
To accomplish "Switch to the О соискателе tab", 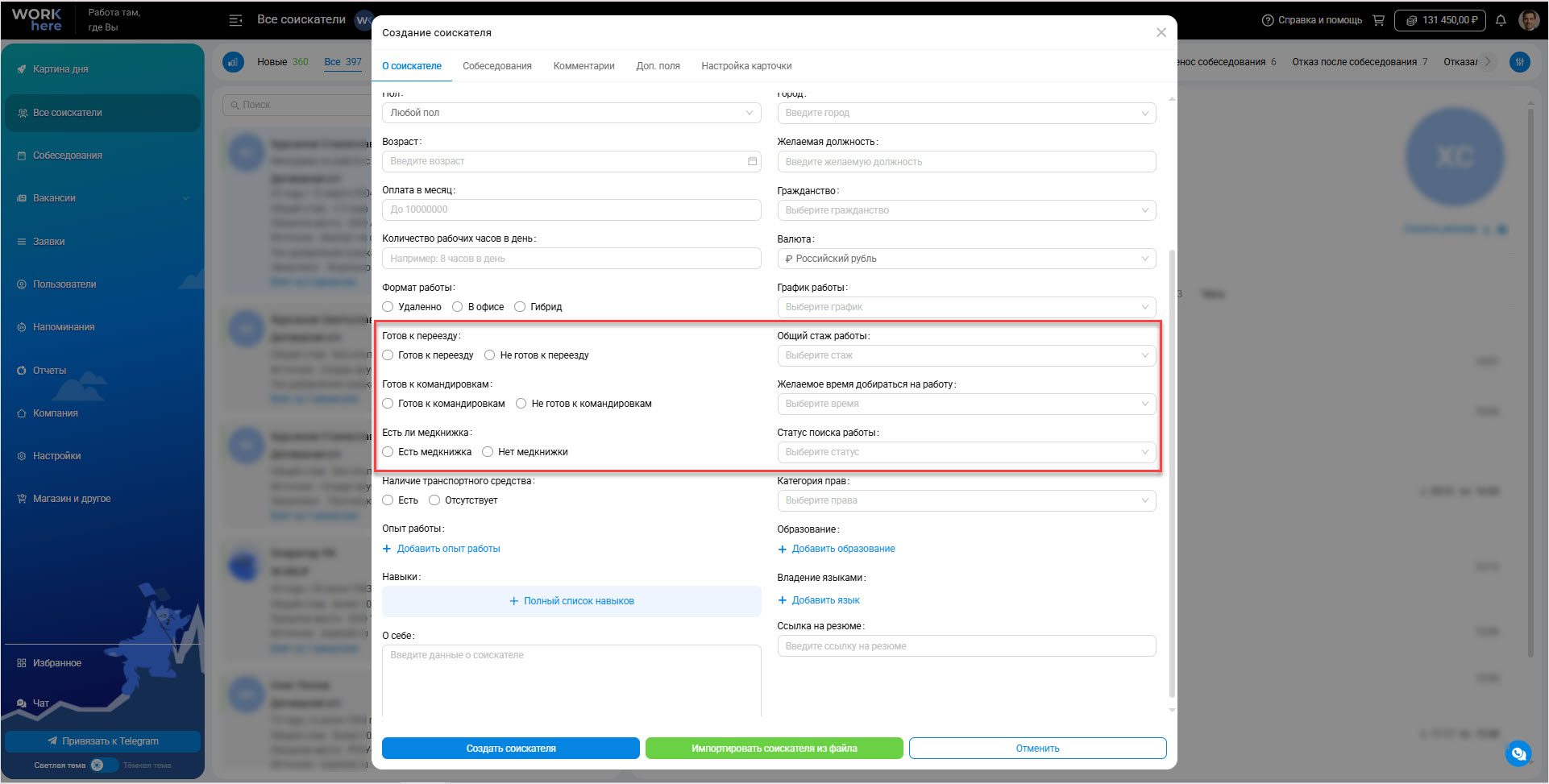I will 412,66.
